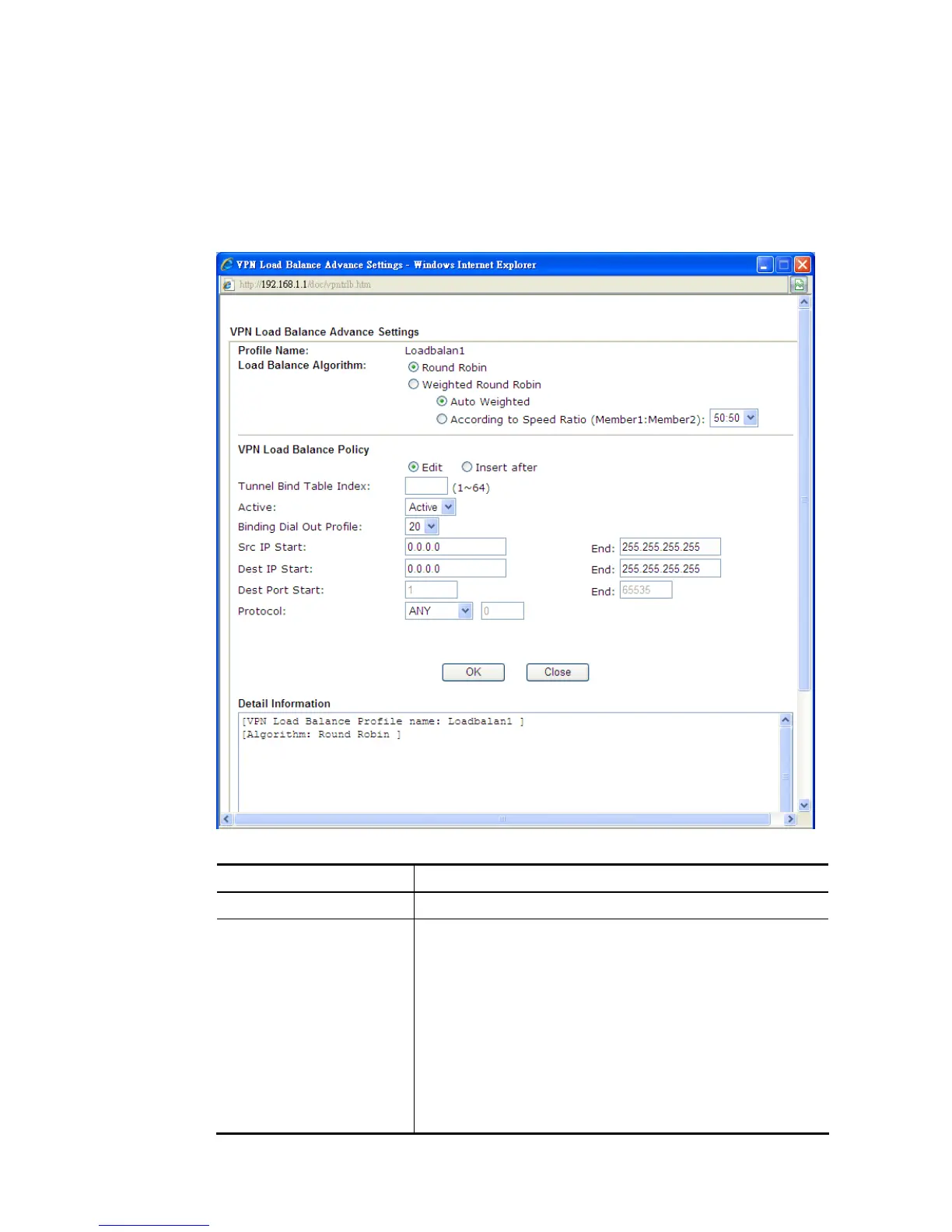Screen dimensions: 952x1232
Task: Select Weighted Round Robin algorithm
Action: tap(414, 384)
